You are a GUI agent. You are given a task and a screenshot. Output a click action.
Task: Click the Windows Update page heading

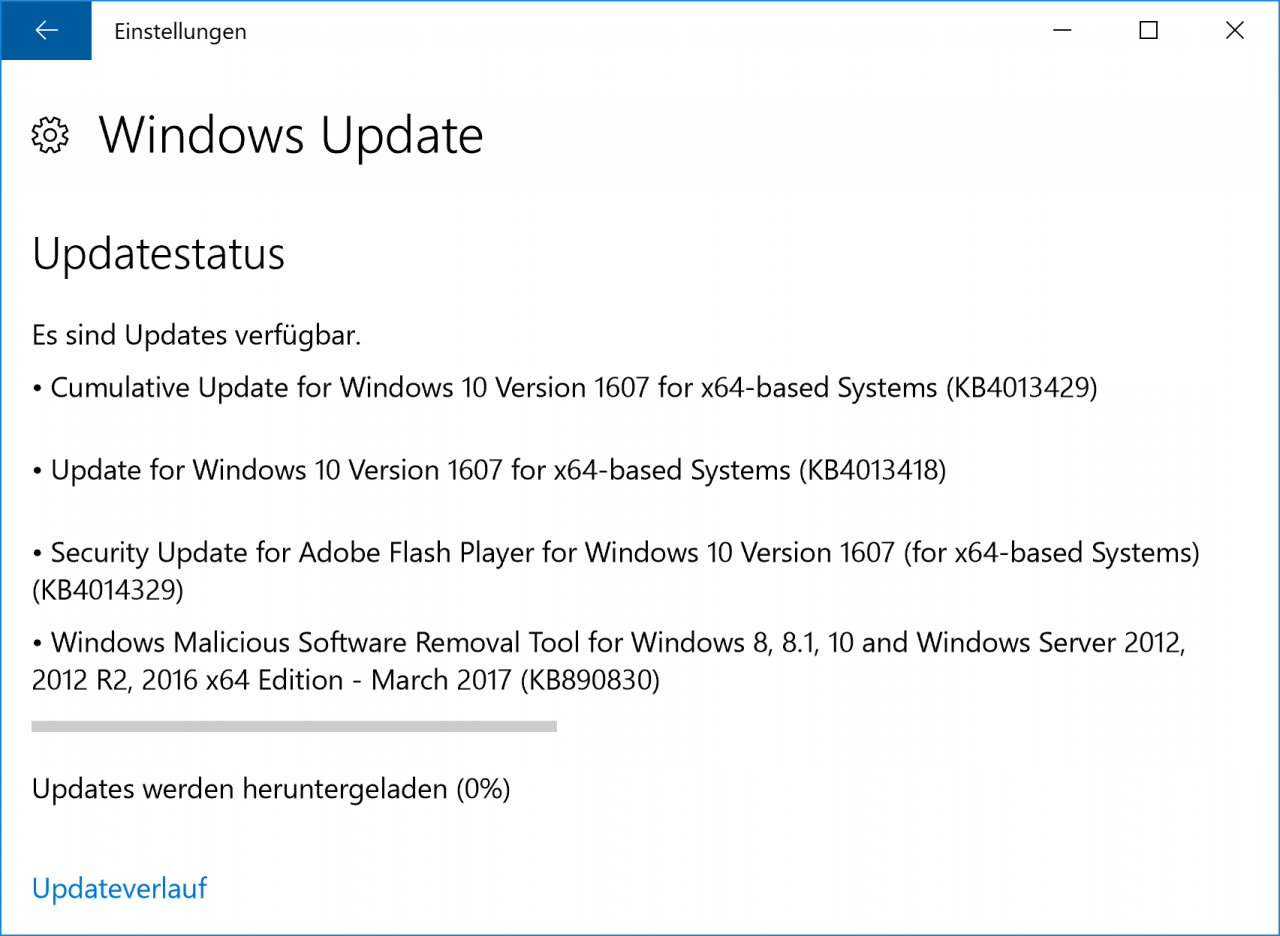pos(291,135)
